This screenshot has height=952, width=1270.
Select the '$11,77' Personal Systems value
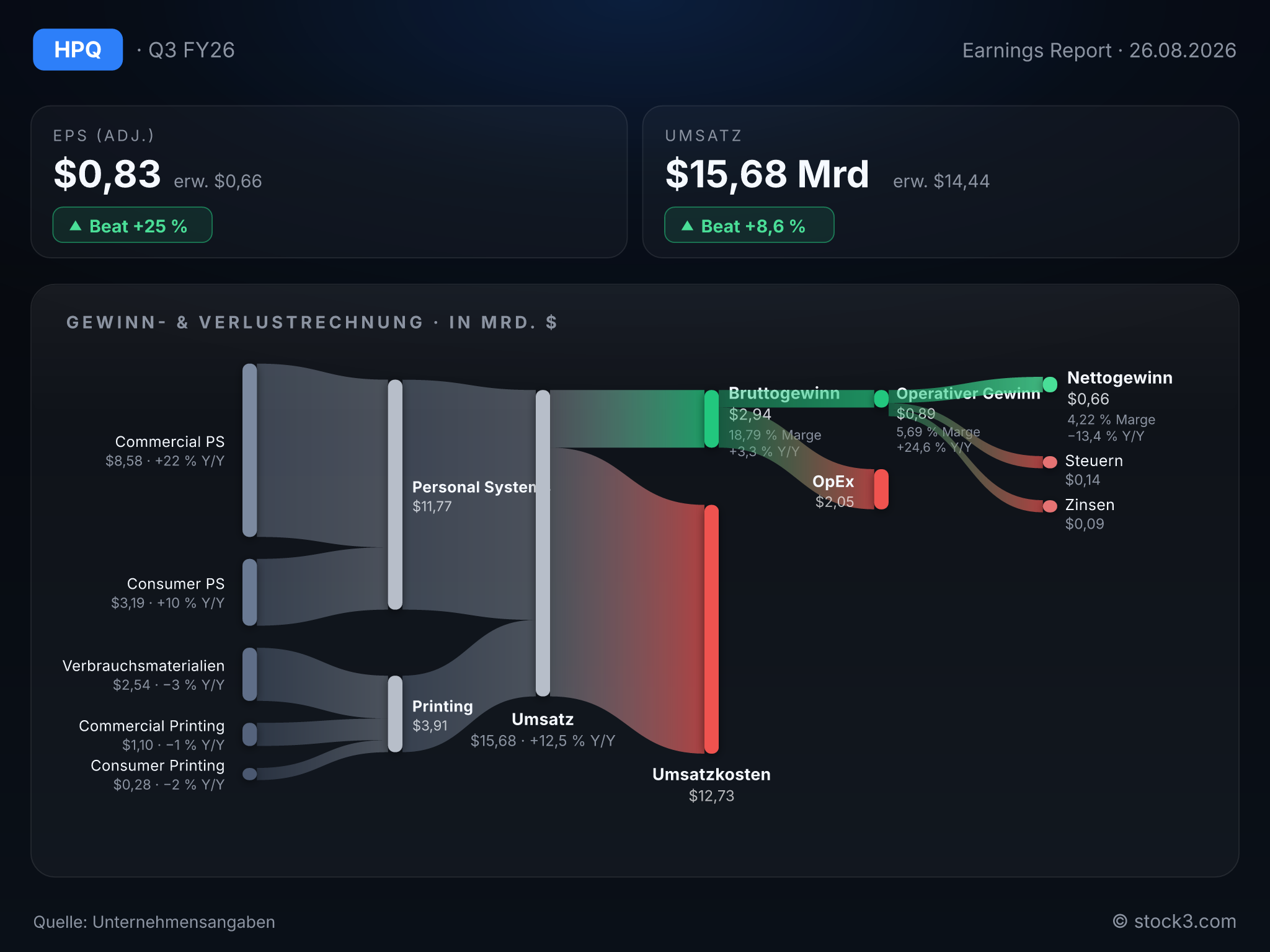click(432, 506)
